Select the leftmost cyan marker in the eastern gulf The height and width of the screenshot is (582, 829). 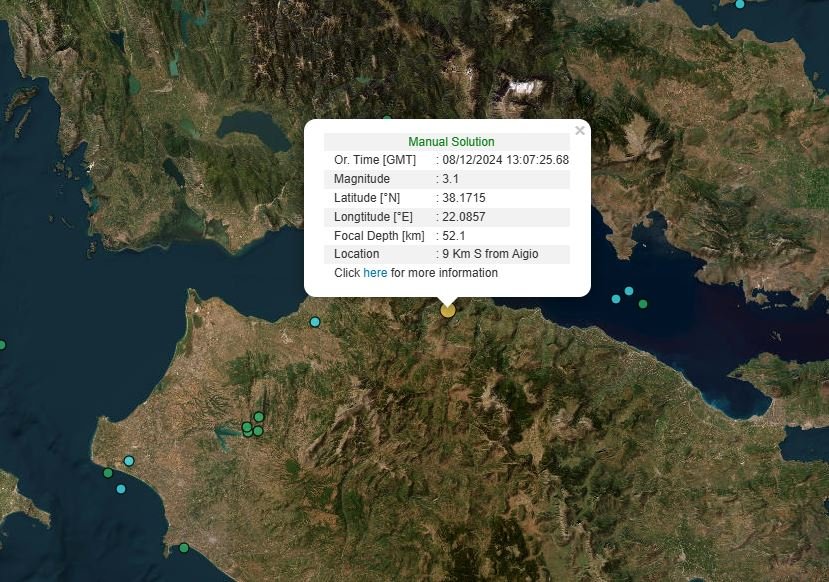point(616,298)
